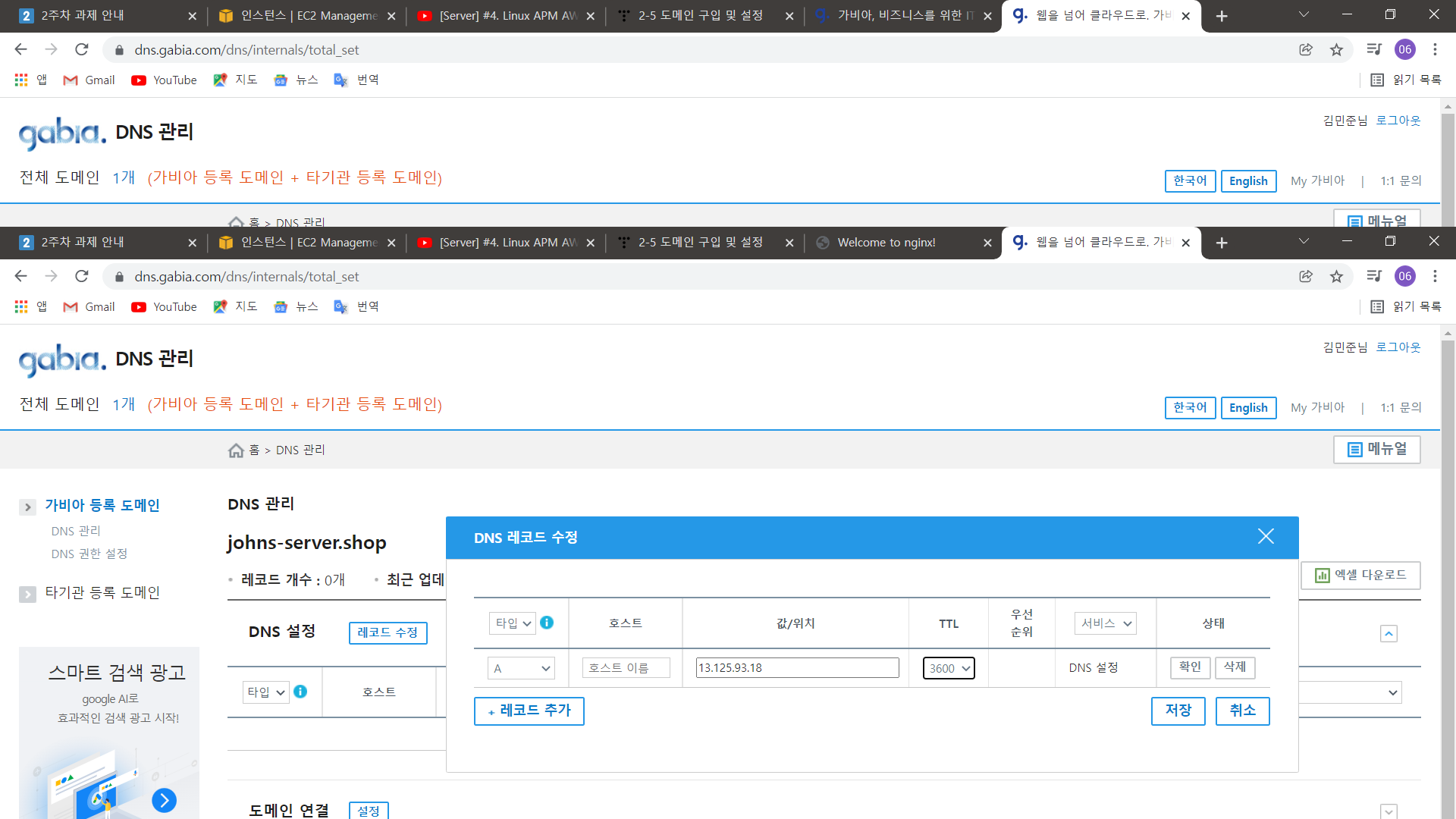Open DNS permission settings menu item
The width and height of the screenshot is (1456, 819).
pos(89,554)
